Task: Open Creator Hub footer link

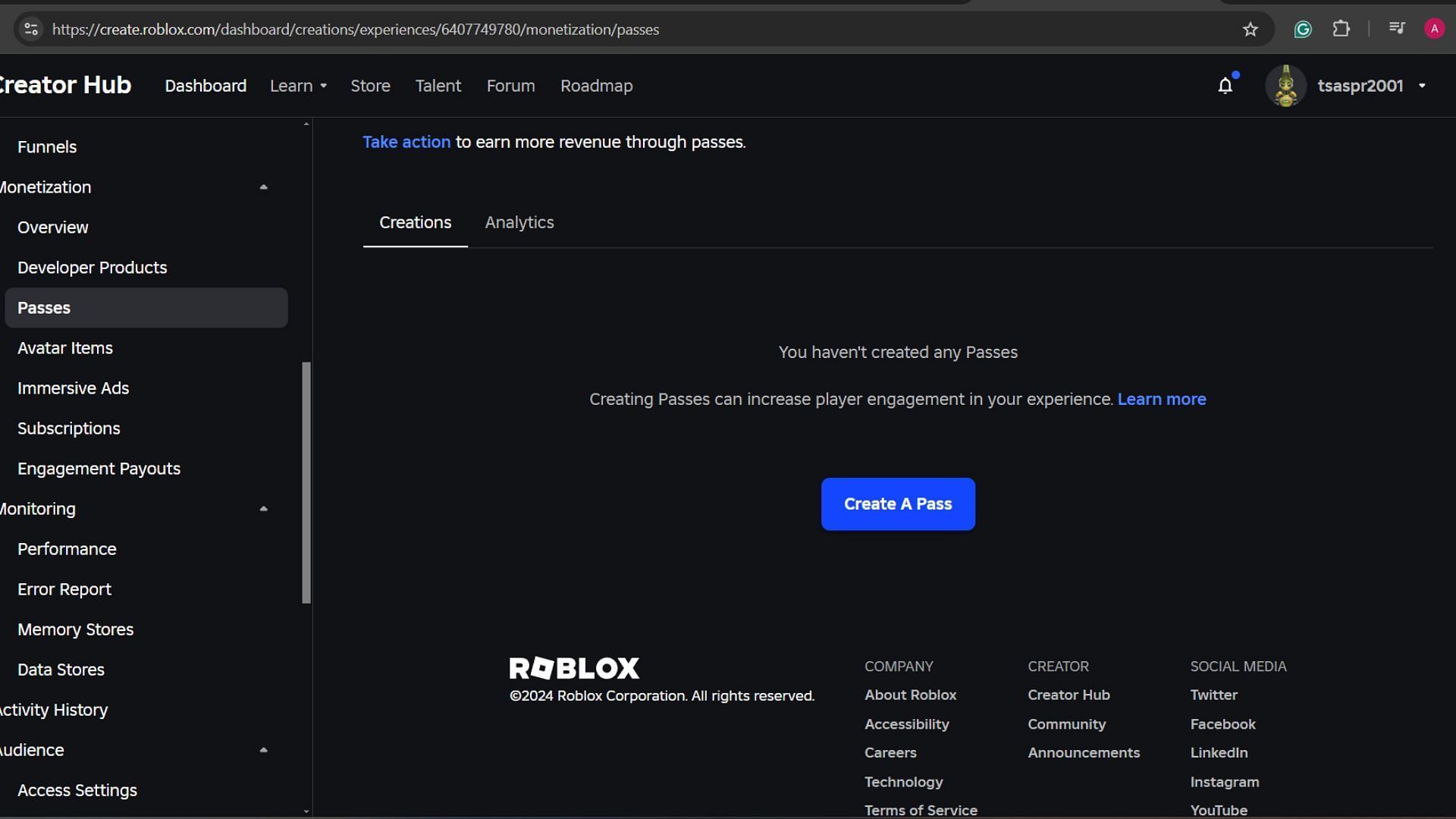Action: click(x=1068, y=695)
